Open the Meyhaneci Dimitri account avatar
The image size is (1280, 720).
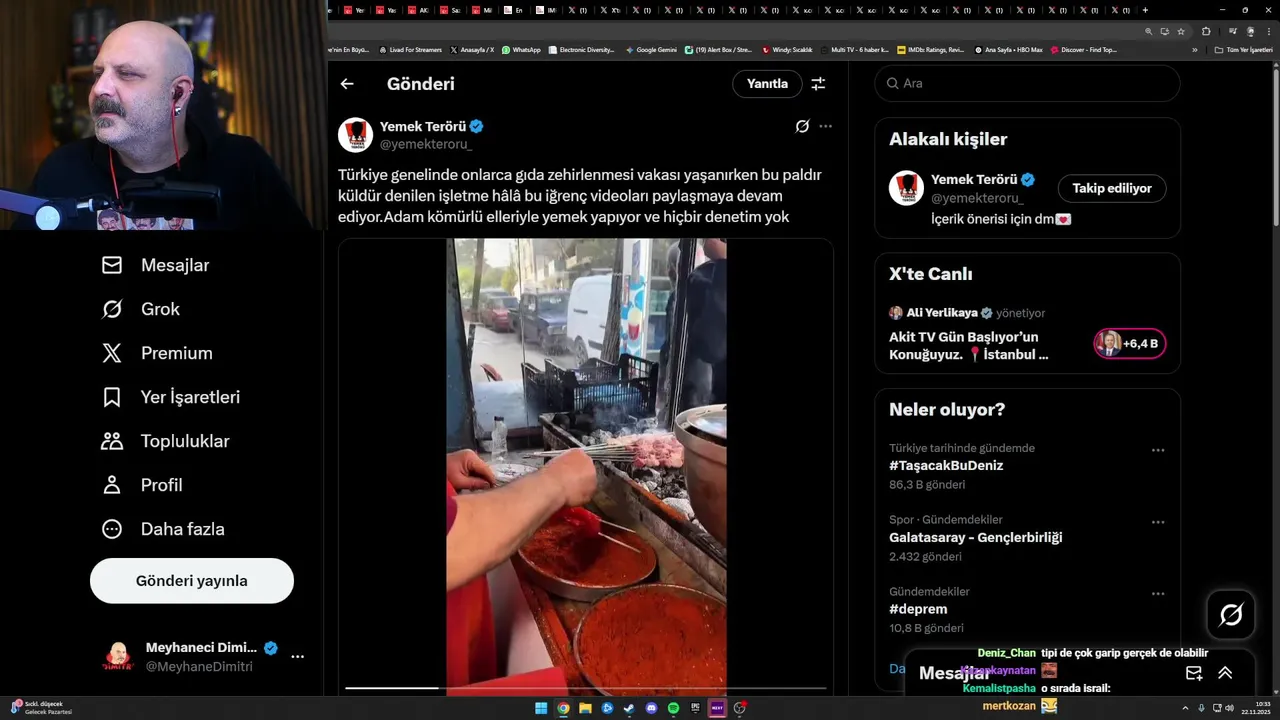tap(118, 657)
